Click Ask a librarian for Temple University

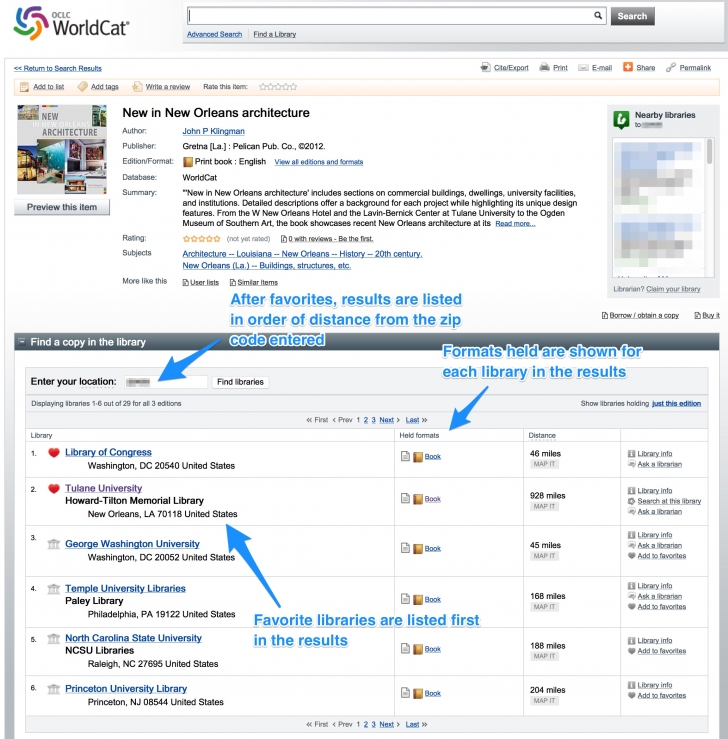click(660, 596)
